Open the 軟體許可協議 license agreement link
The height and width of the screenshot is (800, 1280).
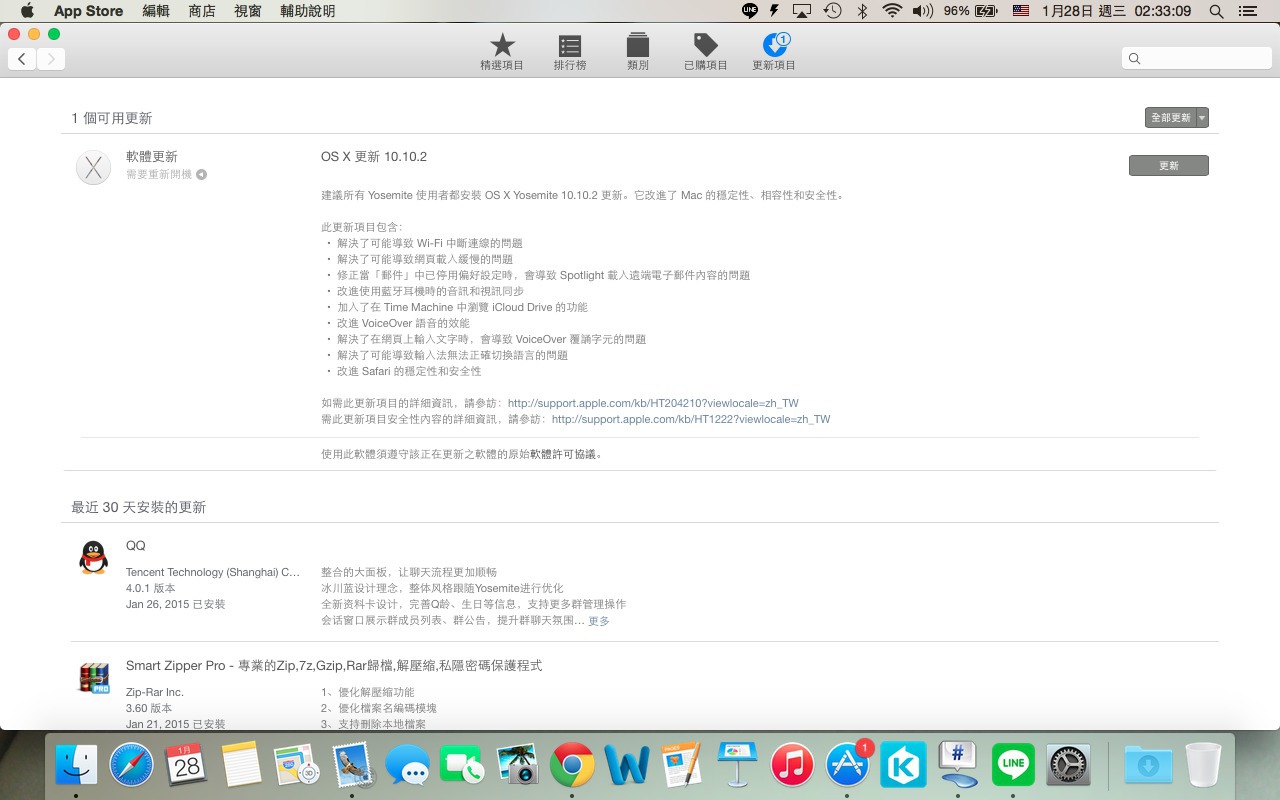tap(563, 454)
